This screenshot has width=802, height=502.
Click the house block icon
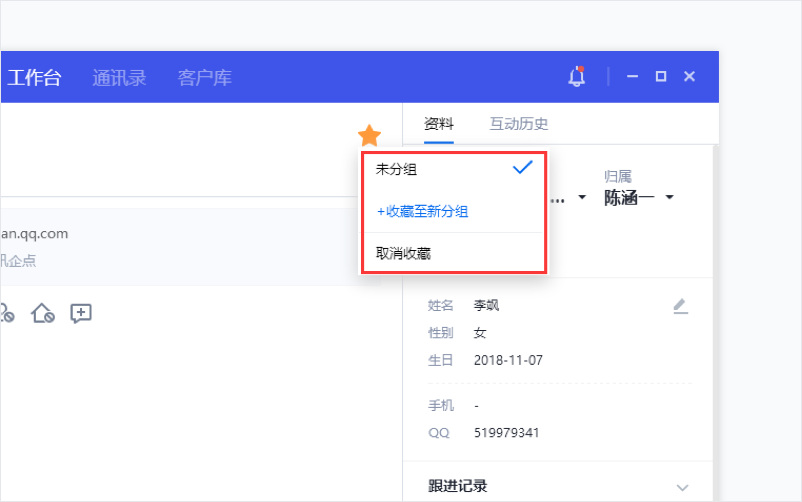(43, 313)
